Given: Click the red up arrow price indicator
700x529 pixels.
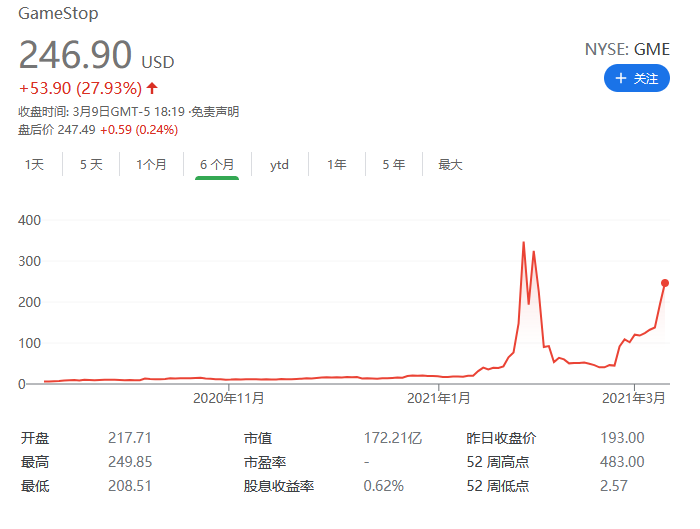Looking at the screenshot, I should point(152,88).
